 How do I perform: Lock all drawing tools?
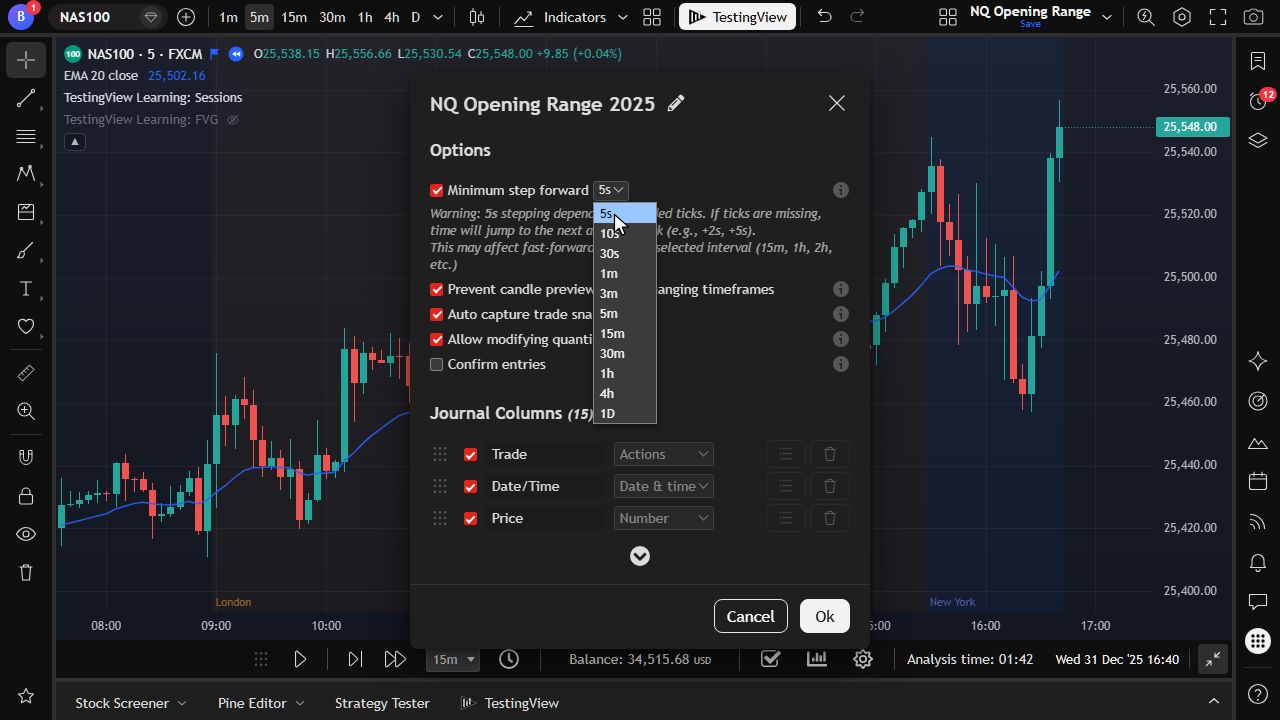[x=26, y=496]
